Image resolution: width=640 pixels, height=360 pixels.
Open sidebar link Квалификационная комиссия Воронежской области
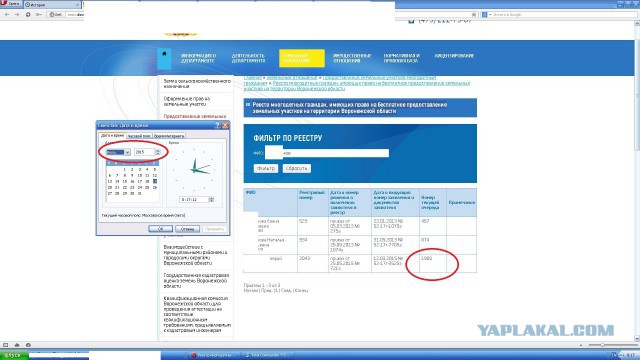point(197,314)
